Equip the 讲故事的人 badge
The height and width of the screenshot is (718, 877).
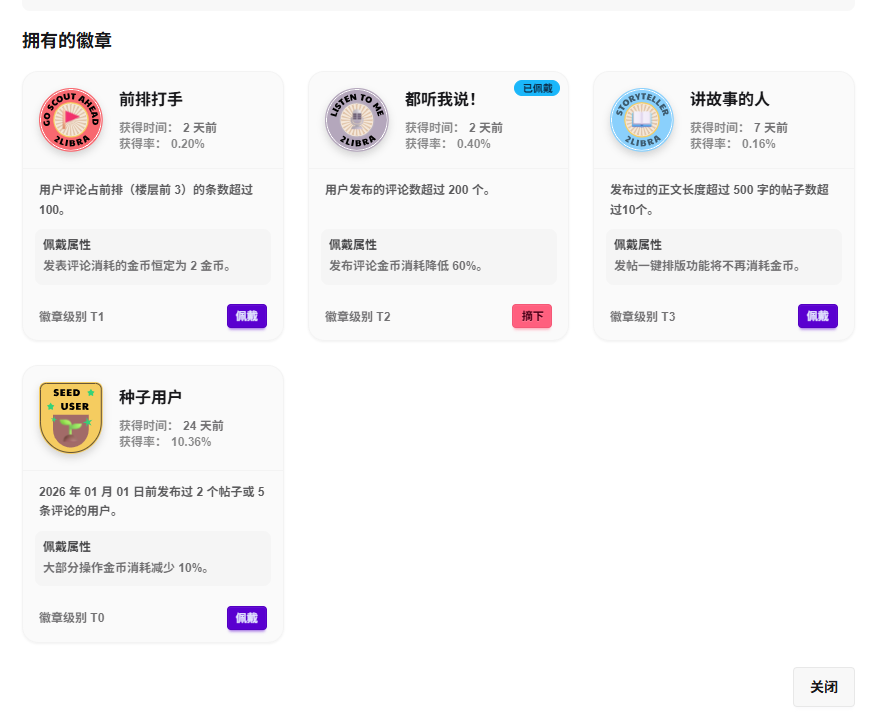[x=817, y=316]
